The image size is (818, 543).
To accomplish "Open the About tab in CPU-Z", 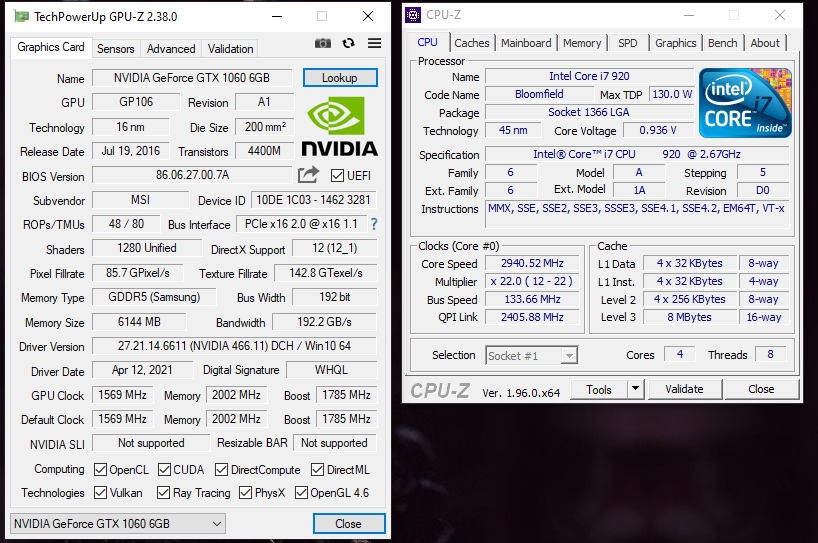I will point(765,43).
